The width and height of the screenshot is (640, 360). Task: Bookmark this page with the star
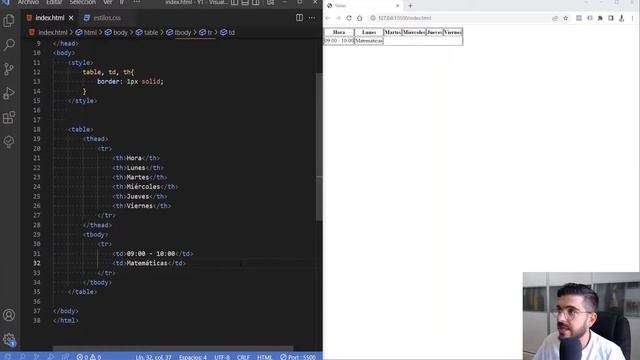click(x=566, y=18)
